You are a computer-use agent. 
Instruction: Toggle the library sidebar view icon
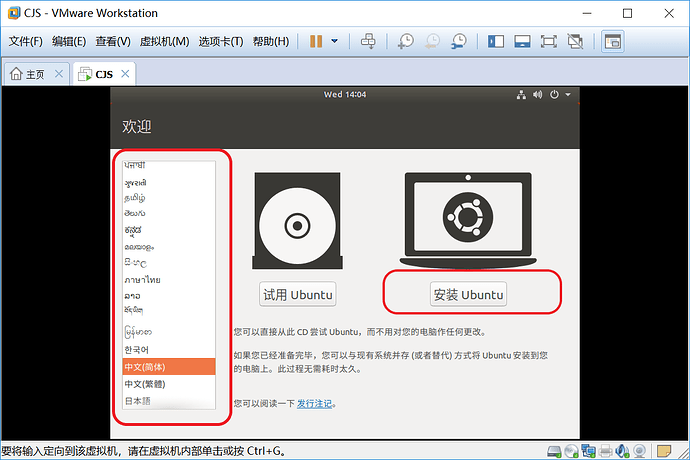495,41
